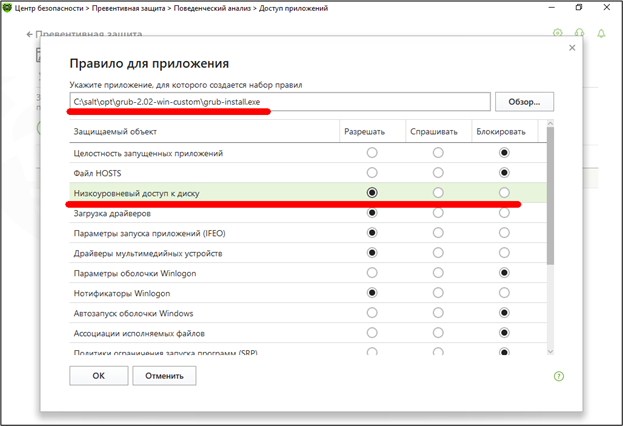This screenshot has width=623, height=426.
Task: Block Нотификаторы Winlogon
Action: [504, 293]
